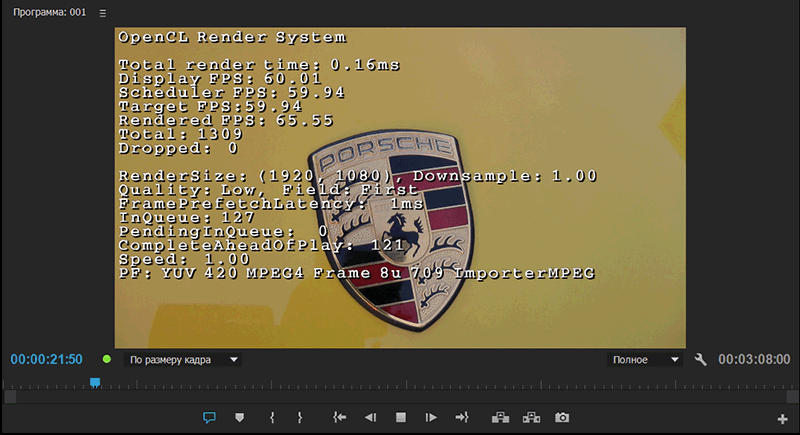The height and width of the screenshot is (435, 800).
Task: Click the 'Программа: 001' panel title
Action: [49, 12]
